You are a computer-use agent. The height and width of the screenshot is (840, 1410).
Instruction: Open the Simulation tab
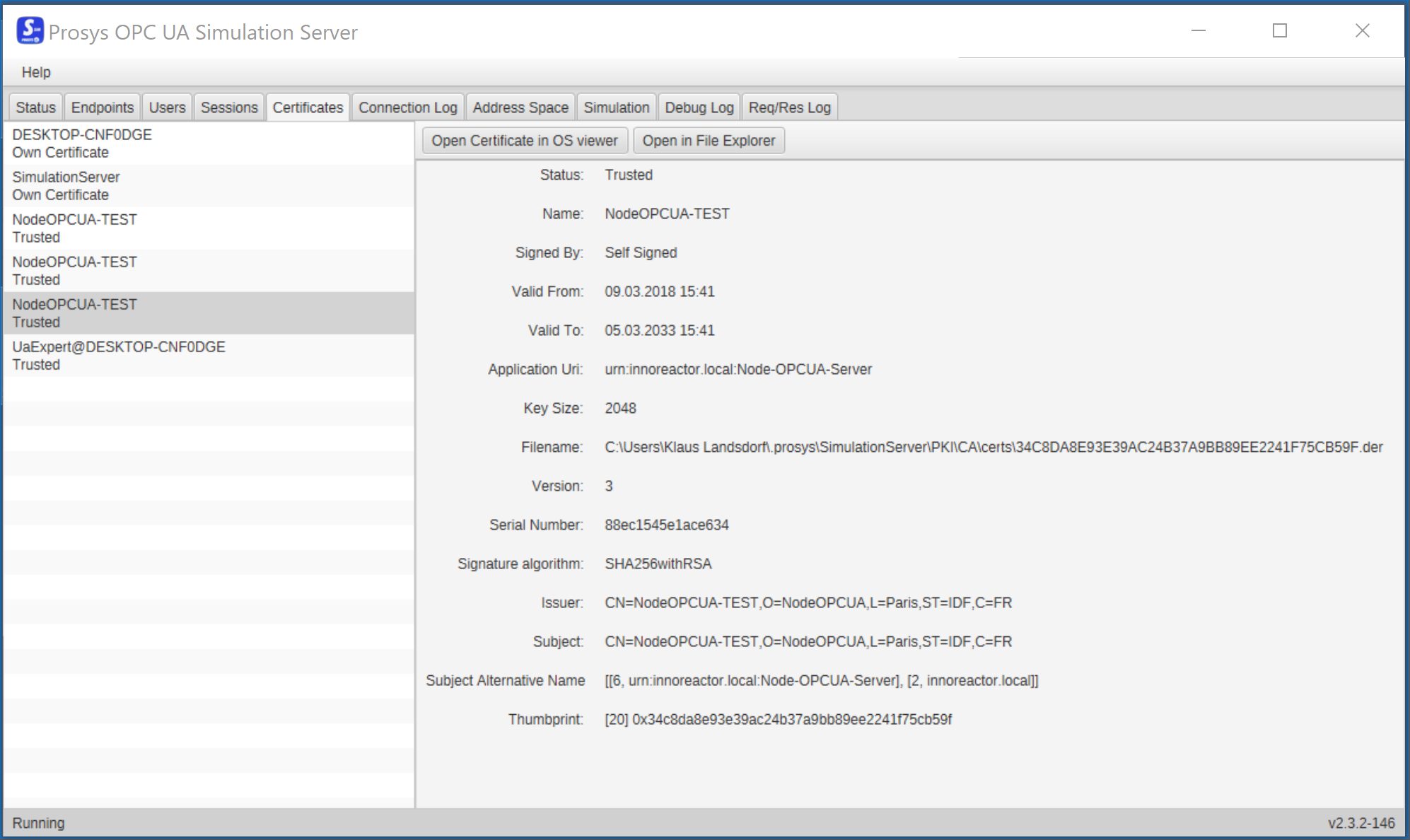pos(616,106)
